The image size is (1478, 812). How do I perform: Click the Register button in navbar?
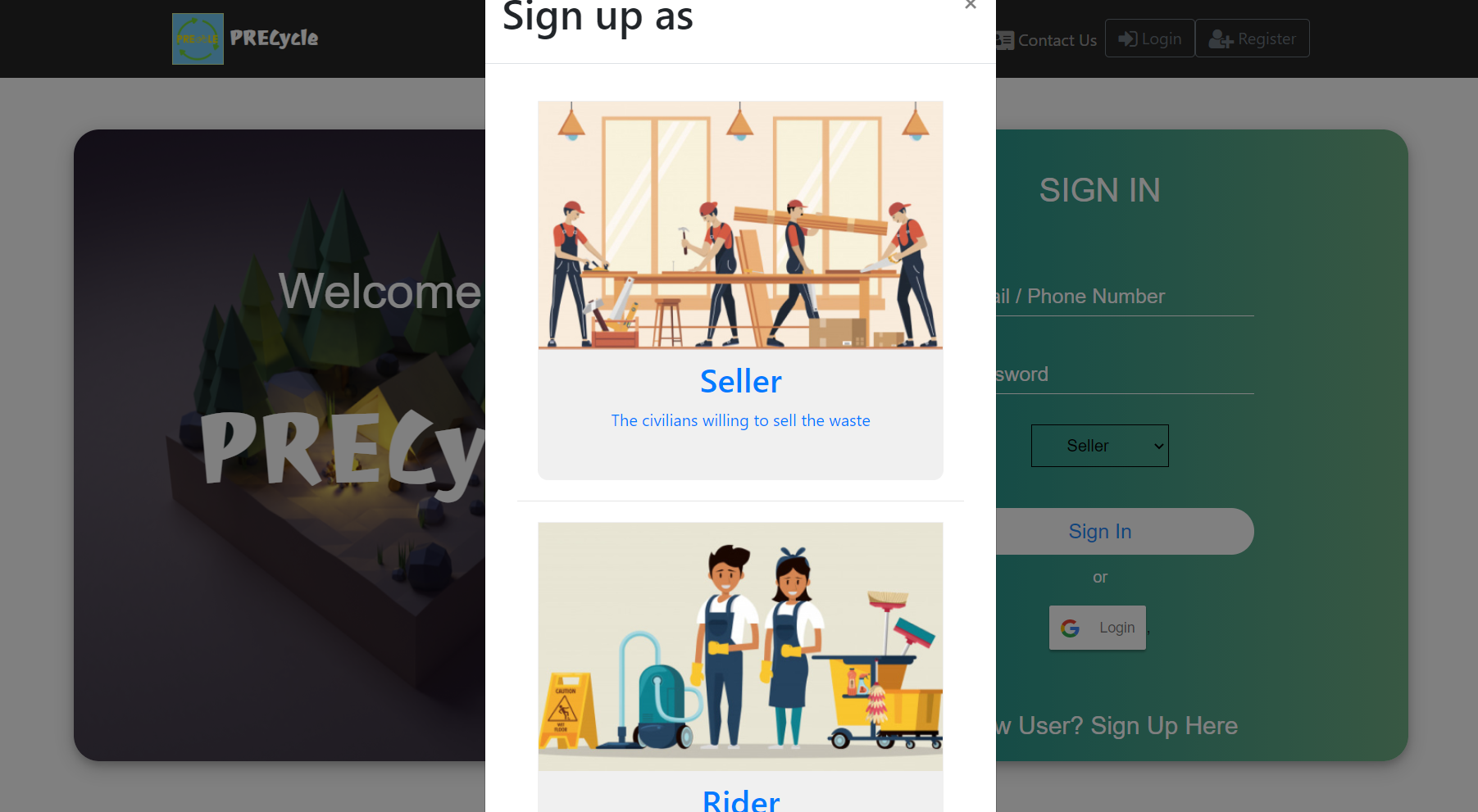pyautogui.click(x=1252, y=39)
